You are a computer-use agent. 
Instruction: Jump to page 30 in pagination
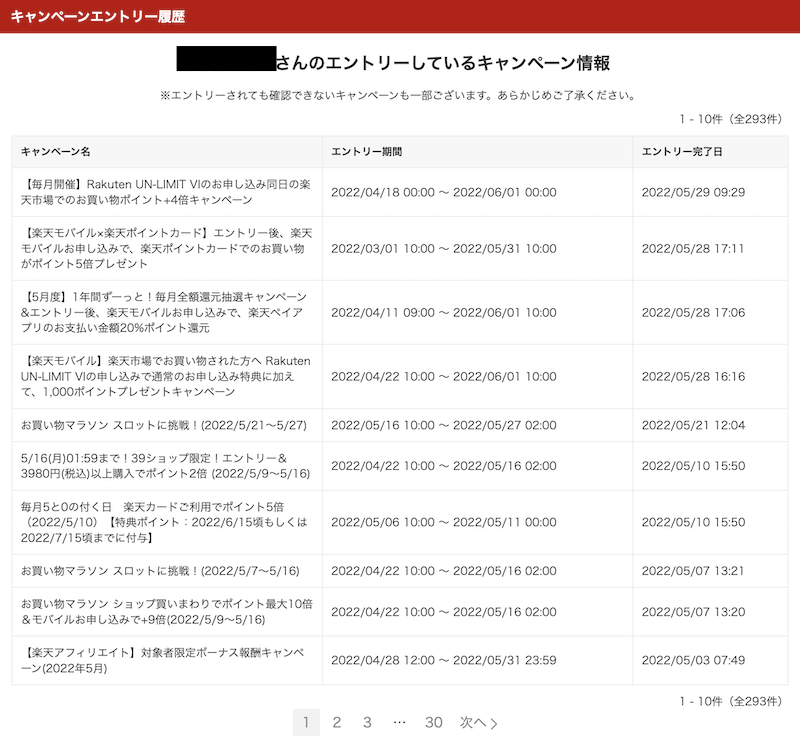pyautogui.click(x=433, y=722)
